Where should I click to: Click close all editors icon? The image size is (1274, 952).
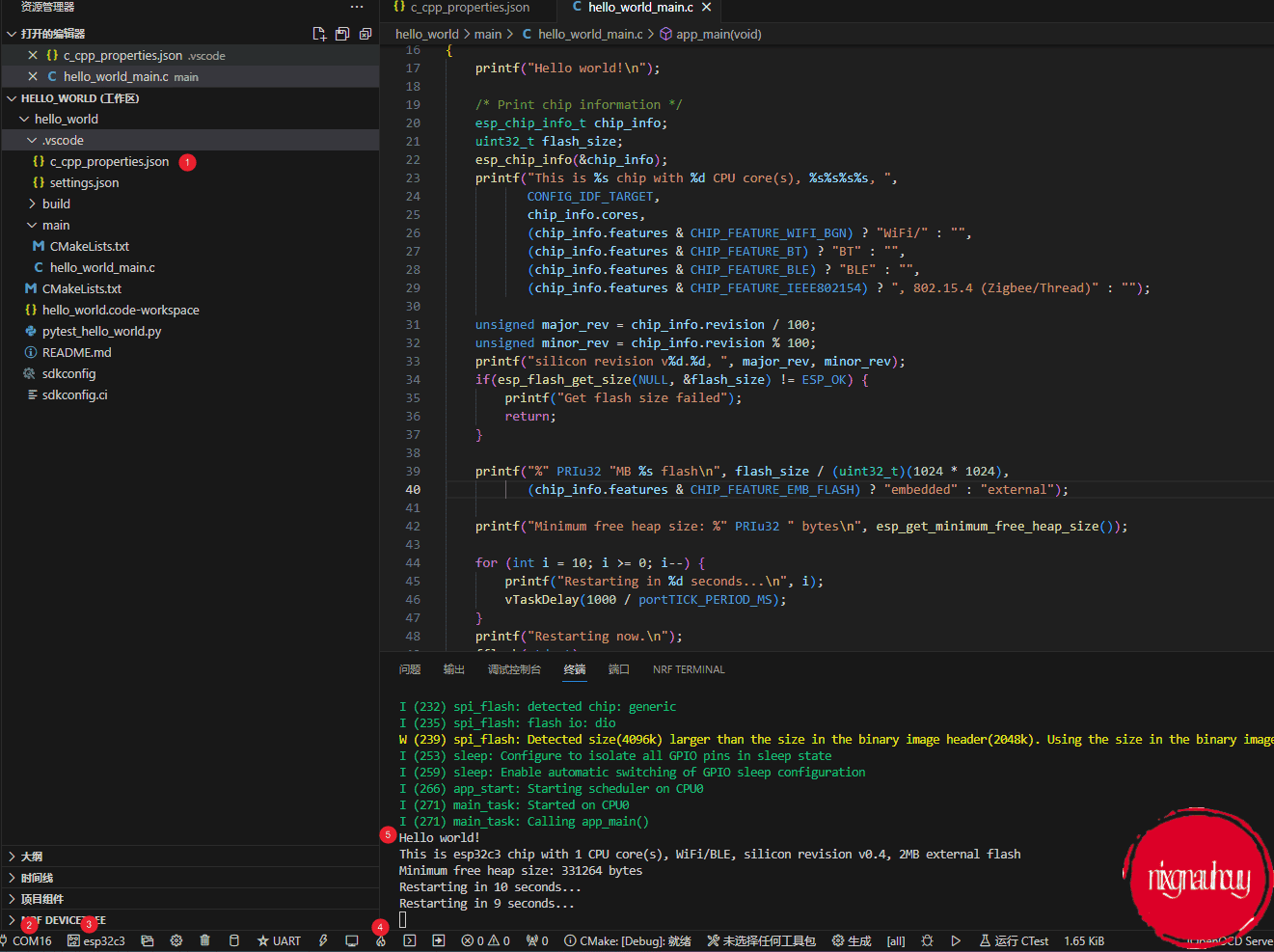(366, 34)
